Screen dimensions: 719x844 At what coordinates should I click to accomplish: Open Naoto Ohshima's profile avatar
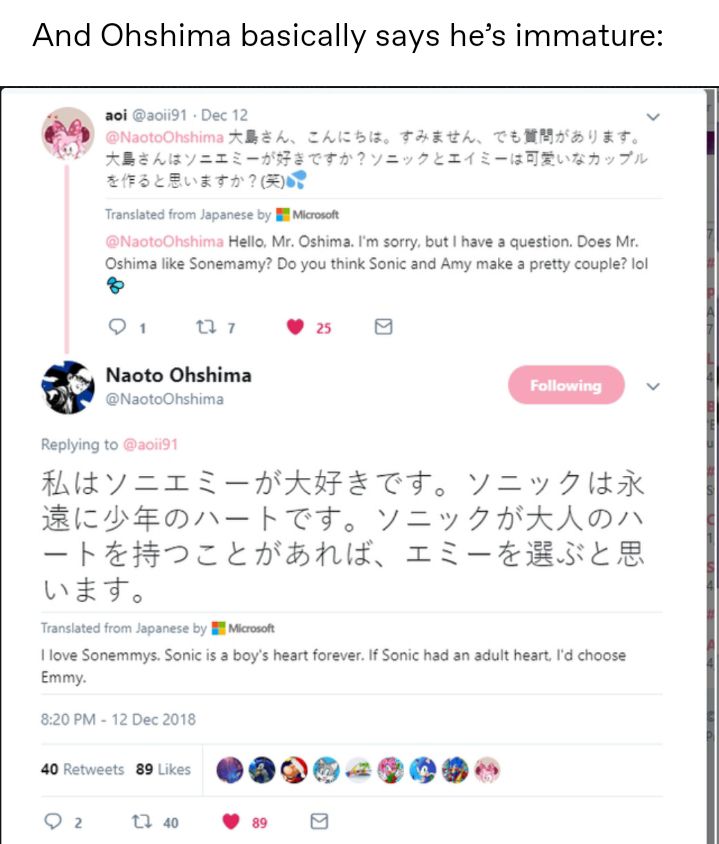[68, 388]
